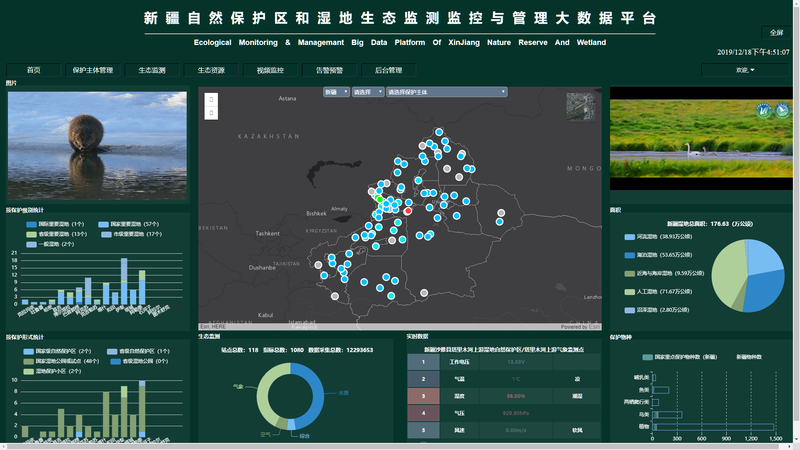Click the green marker on the map
The image size is (800, 450).
click(380, 198)
